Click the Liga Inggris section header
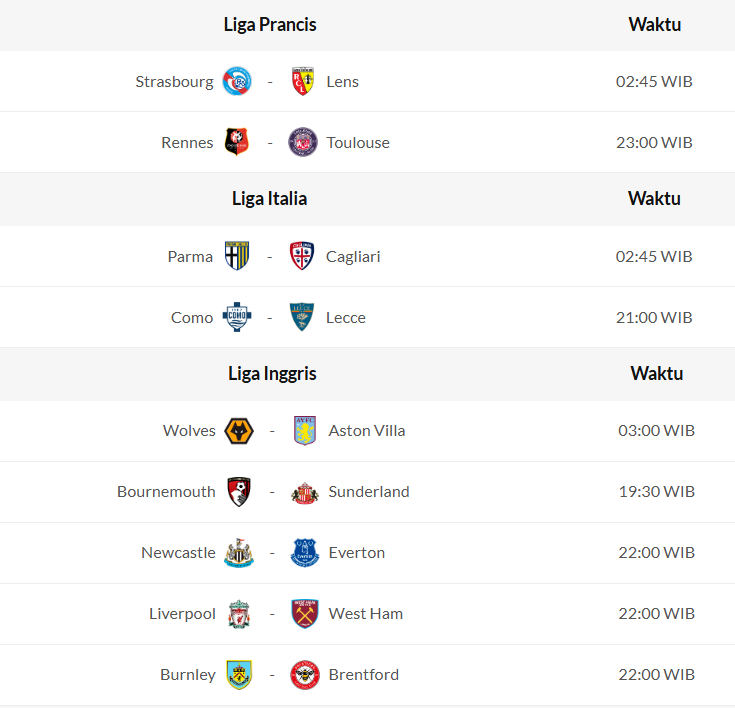This screenshot has width=735, height=708. pyautogui.click(x=272, y=374)
